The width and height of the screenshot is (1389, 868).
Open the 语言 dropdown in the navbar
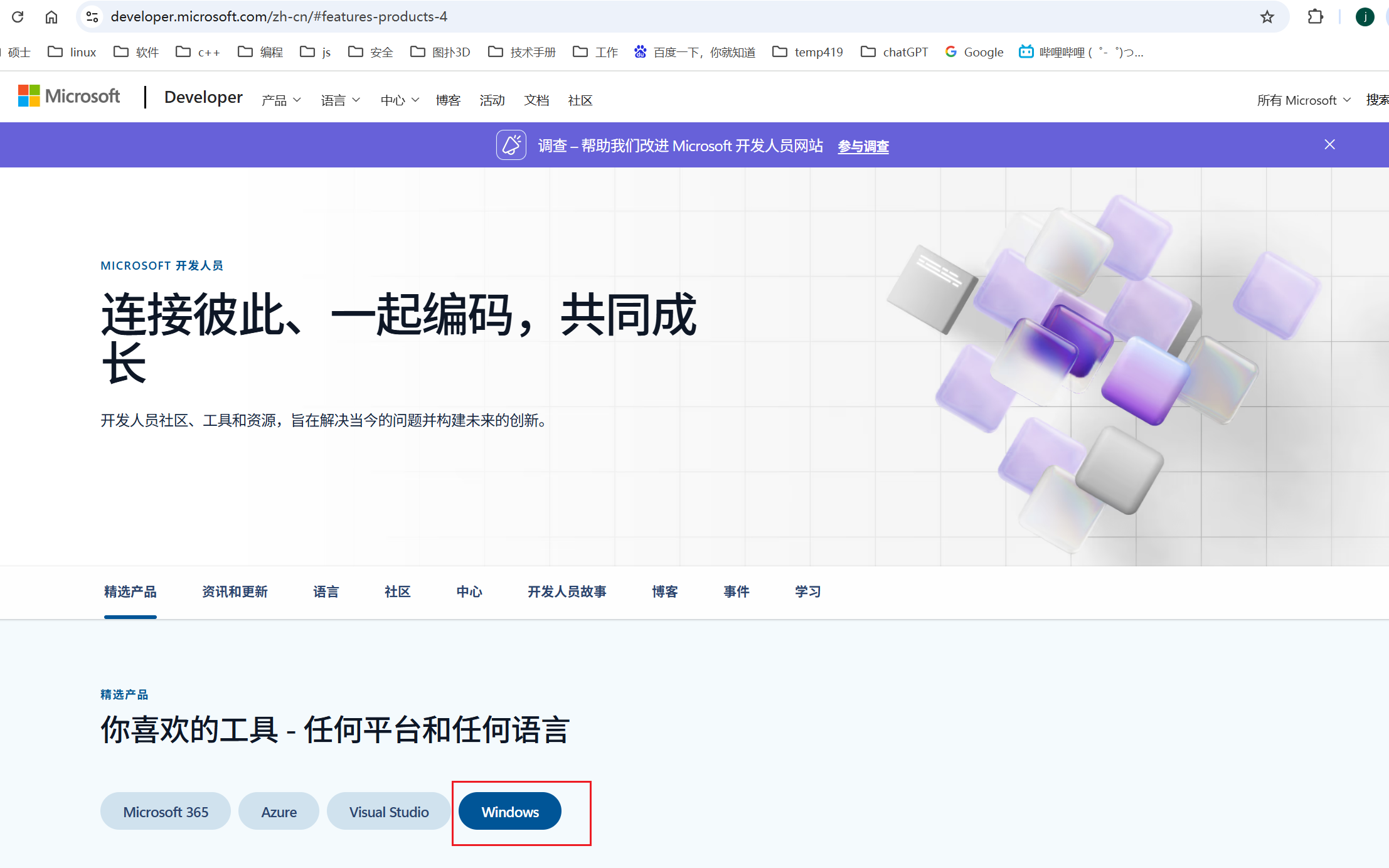coord(340,99)
